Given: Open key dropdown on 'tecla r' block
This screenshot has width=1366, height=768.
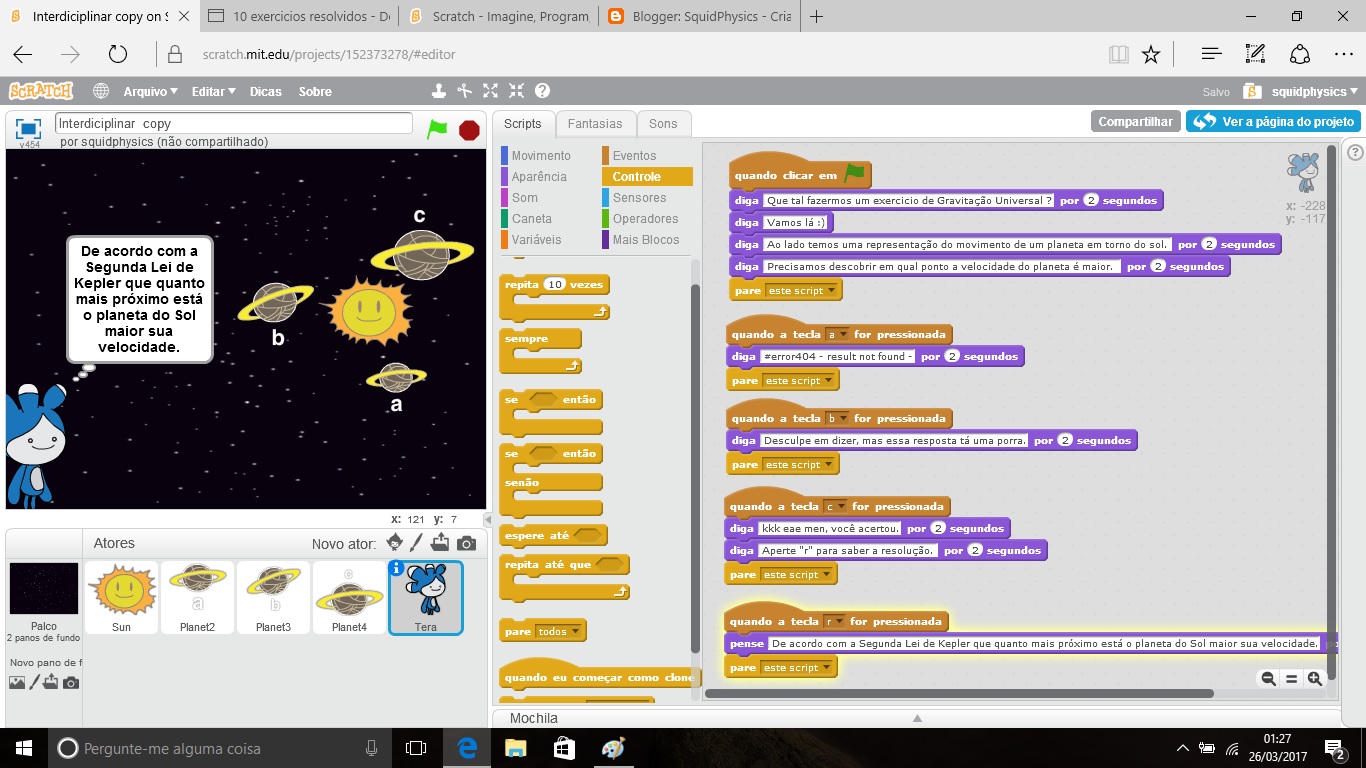Looking at the screenshot, I should 834,622.
